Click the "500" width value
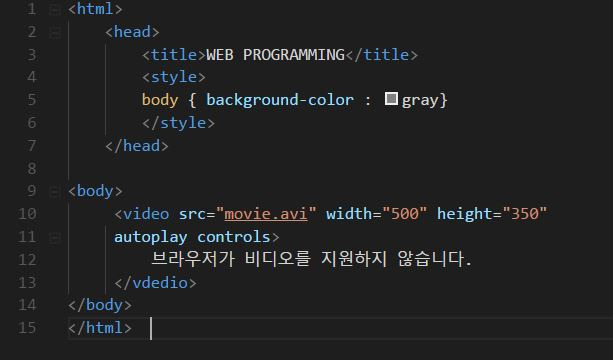 click(405, 214)
